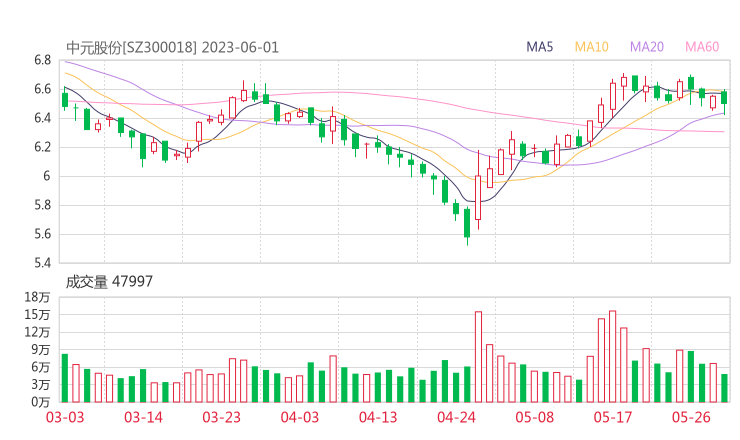Click the 5.6 price axis label
The width and height of the screenshot is (740, 440).
pyautogui.click(x=42, y=234)
